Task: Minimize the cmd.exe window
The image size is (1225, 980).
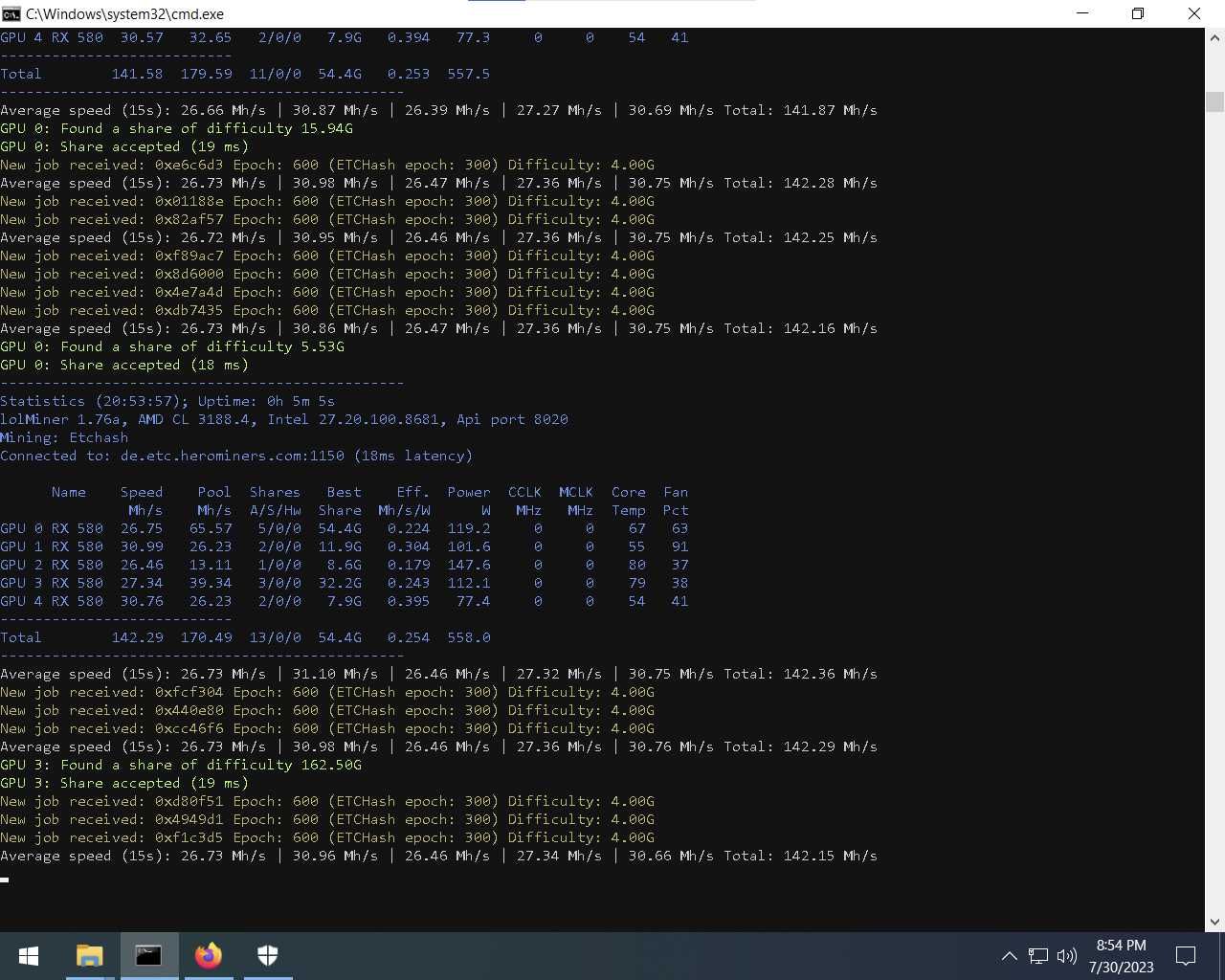Action: coord(1082,14)
